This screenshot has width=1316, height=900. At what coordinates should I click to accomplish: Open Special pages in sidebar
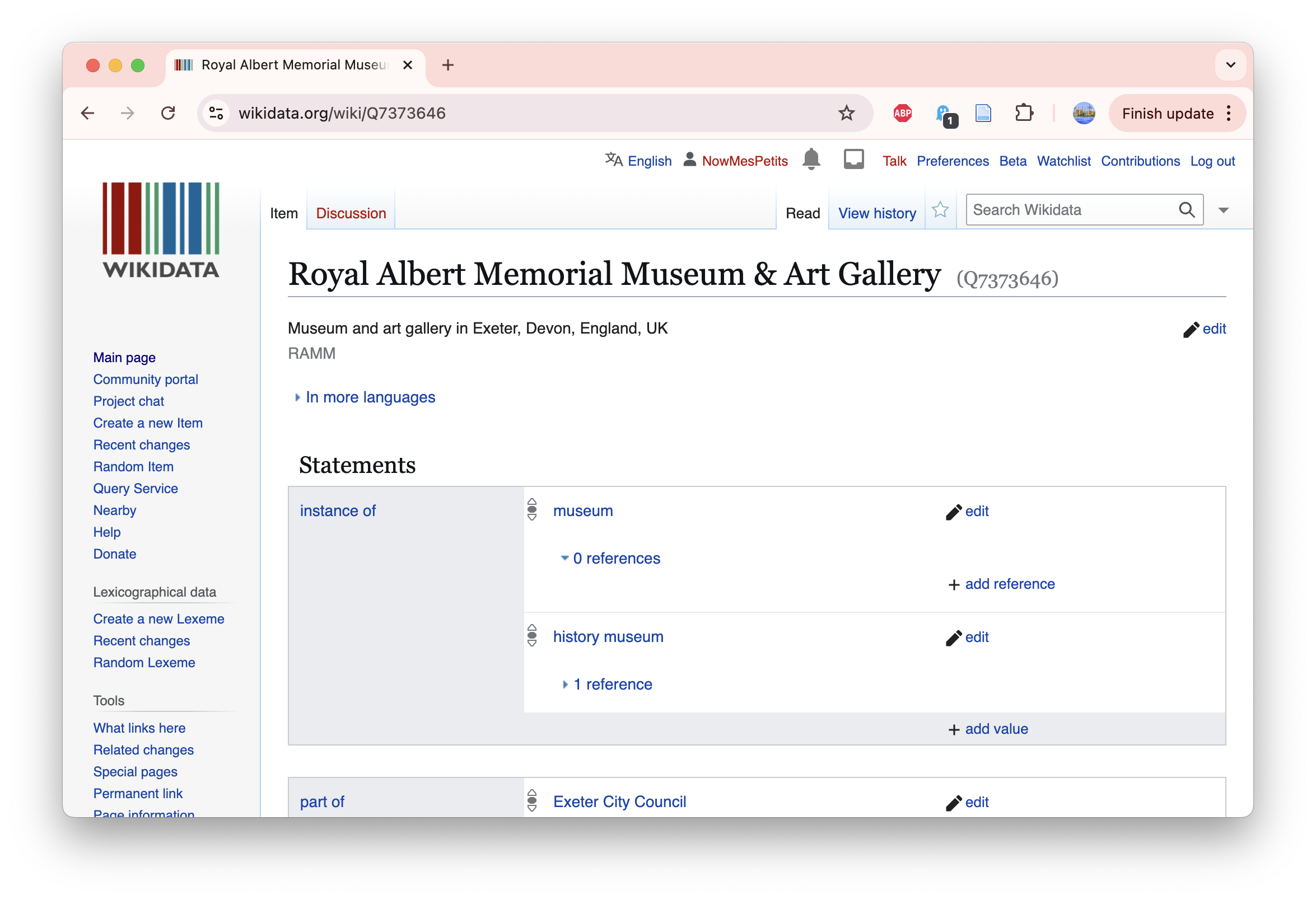coord(136,772)
